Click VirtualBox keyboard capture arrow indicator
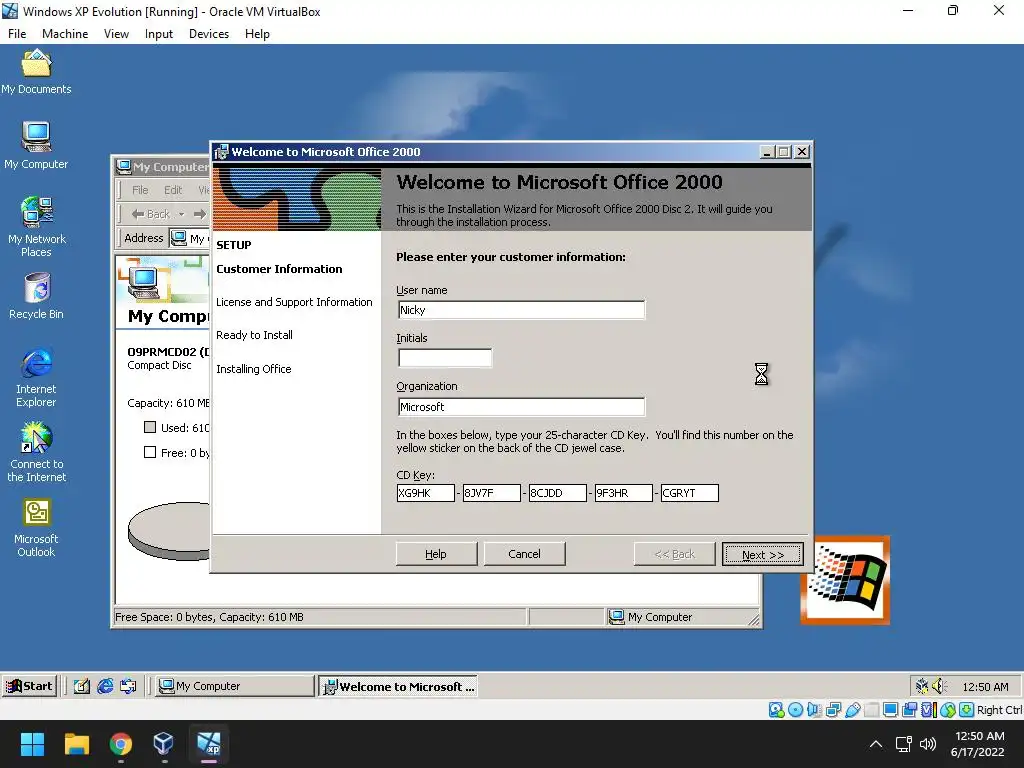This screenshot has height=768, width=1024. point(967,710)
